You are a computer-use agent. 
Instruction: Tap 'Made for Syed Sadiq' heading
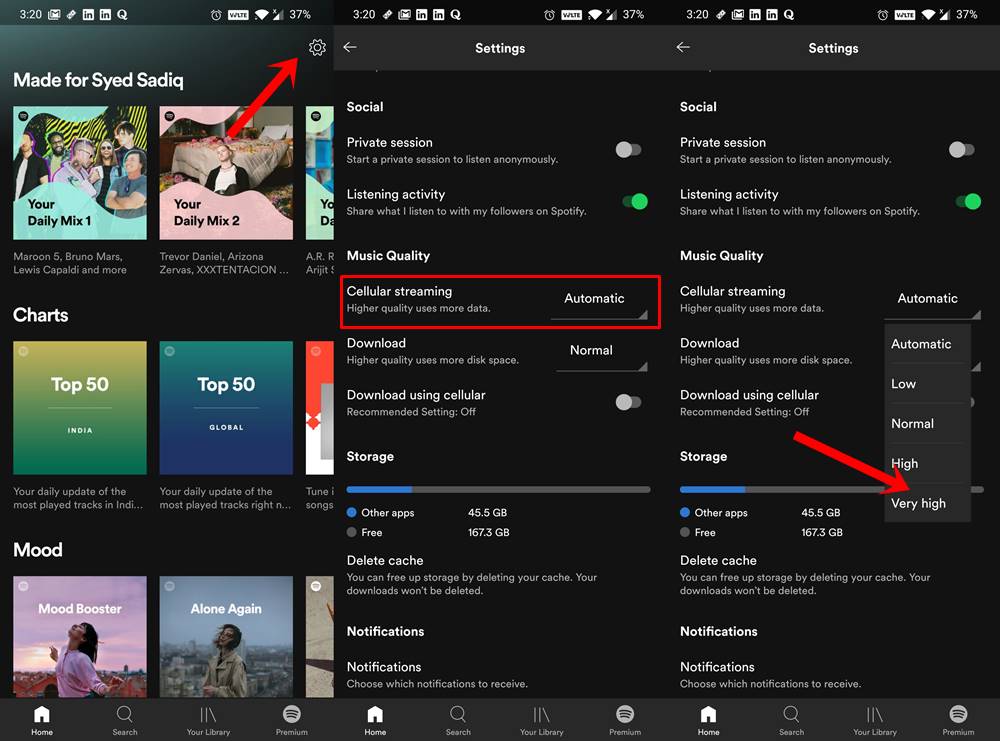[x=98, y=80]
